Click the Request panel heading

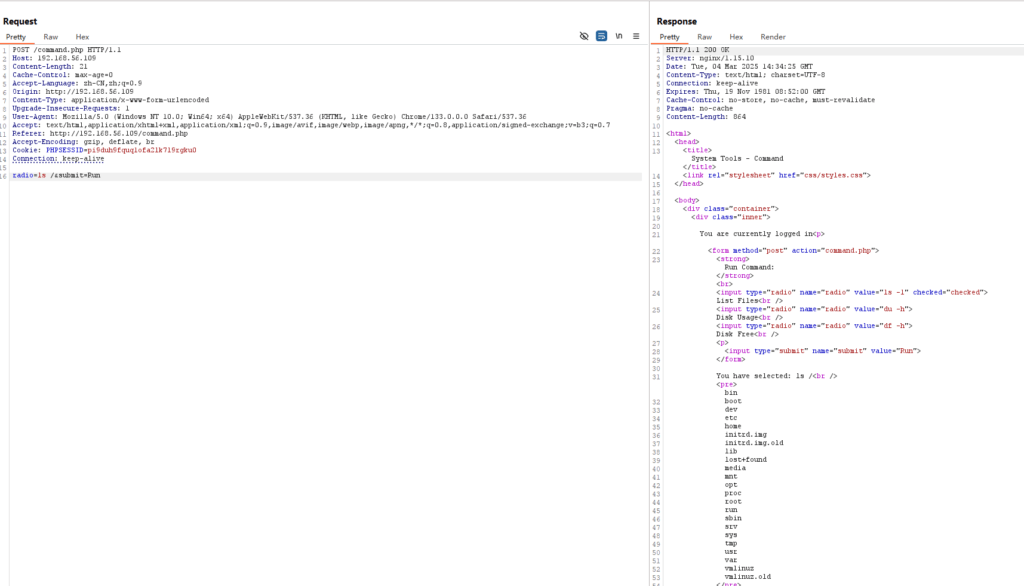(x=20, y=22)
